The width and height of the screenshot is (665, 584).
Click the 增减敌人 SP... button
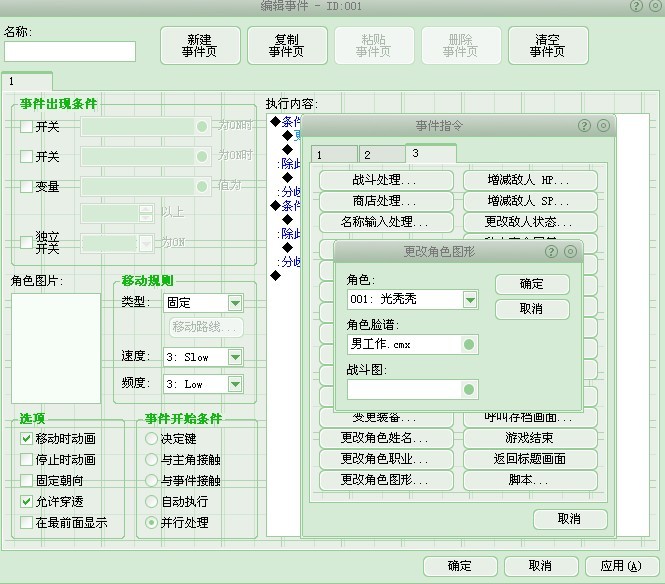point(530,201)
